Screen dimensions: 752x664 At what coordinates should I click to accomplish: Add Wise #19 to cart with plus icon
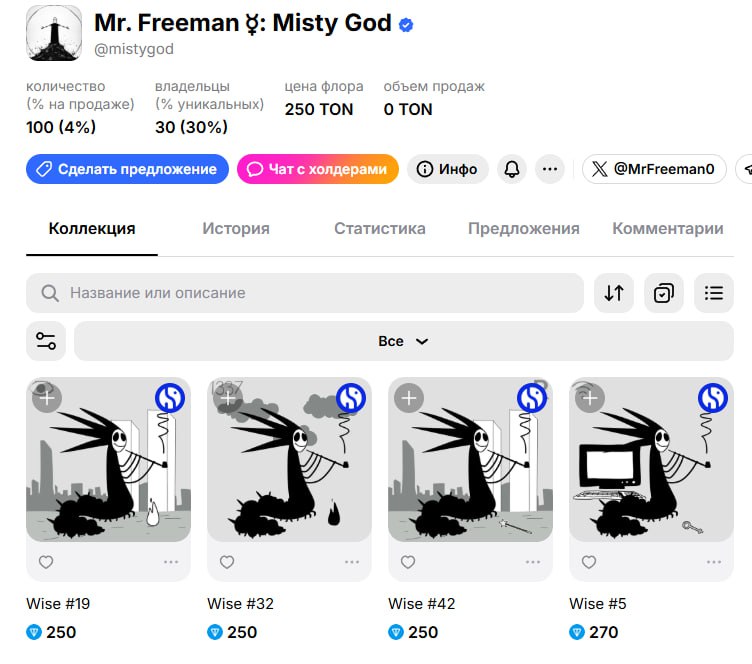tap(47, 398)
